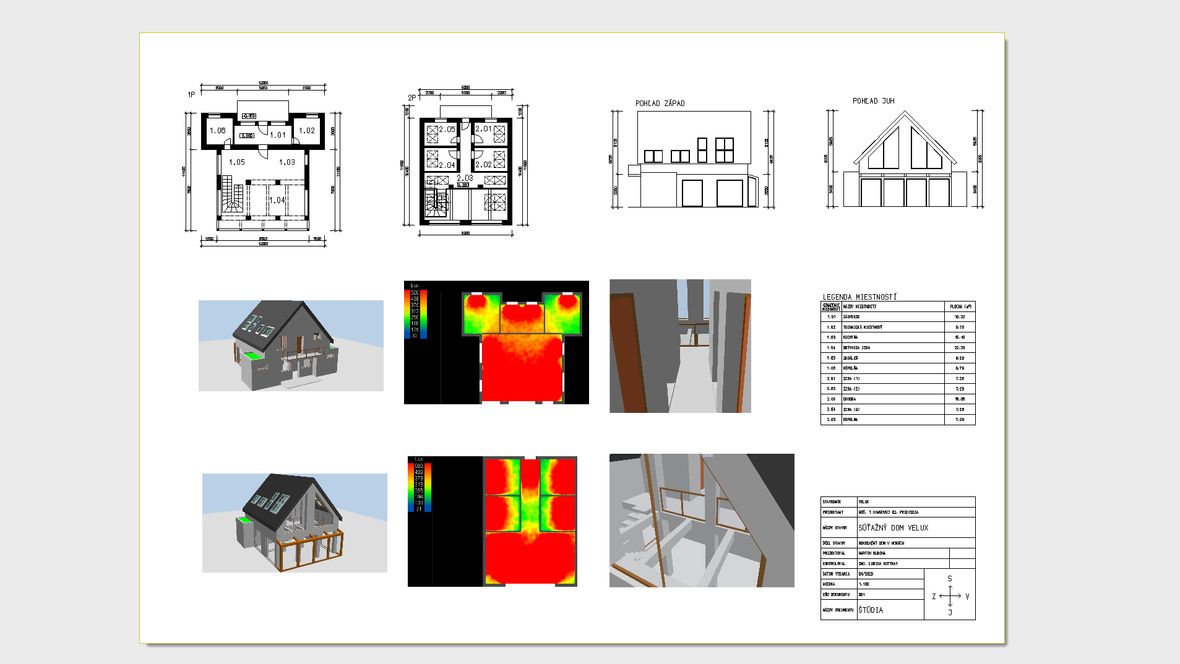
Task: Click the upper interior corridor render
Action: (680, 345)
